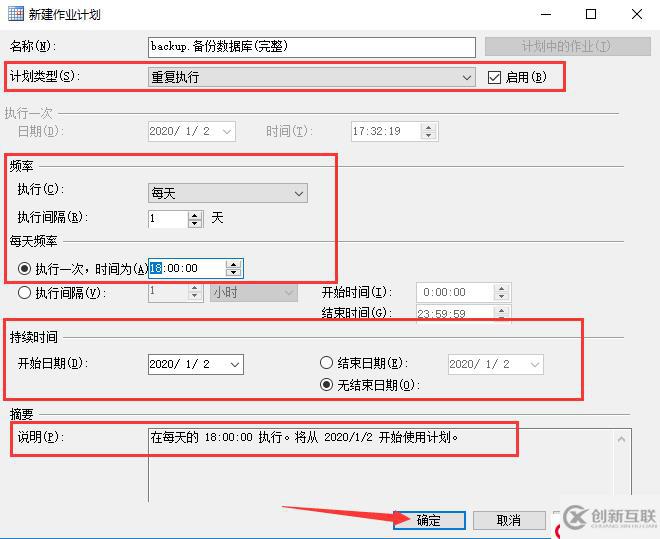Select the 结束日期 radio button
Viewport: 660px width, 539px height.
[326, 363]
